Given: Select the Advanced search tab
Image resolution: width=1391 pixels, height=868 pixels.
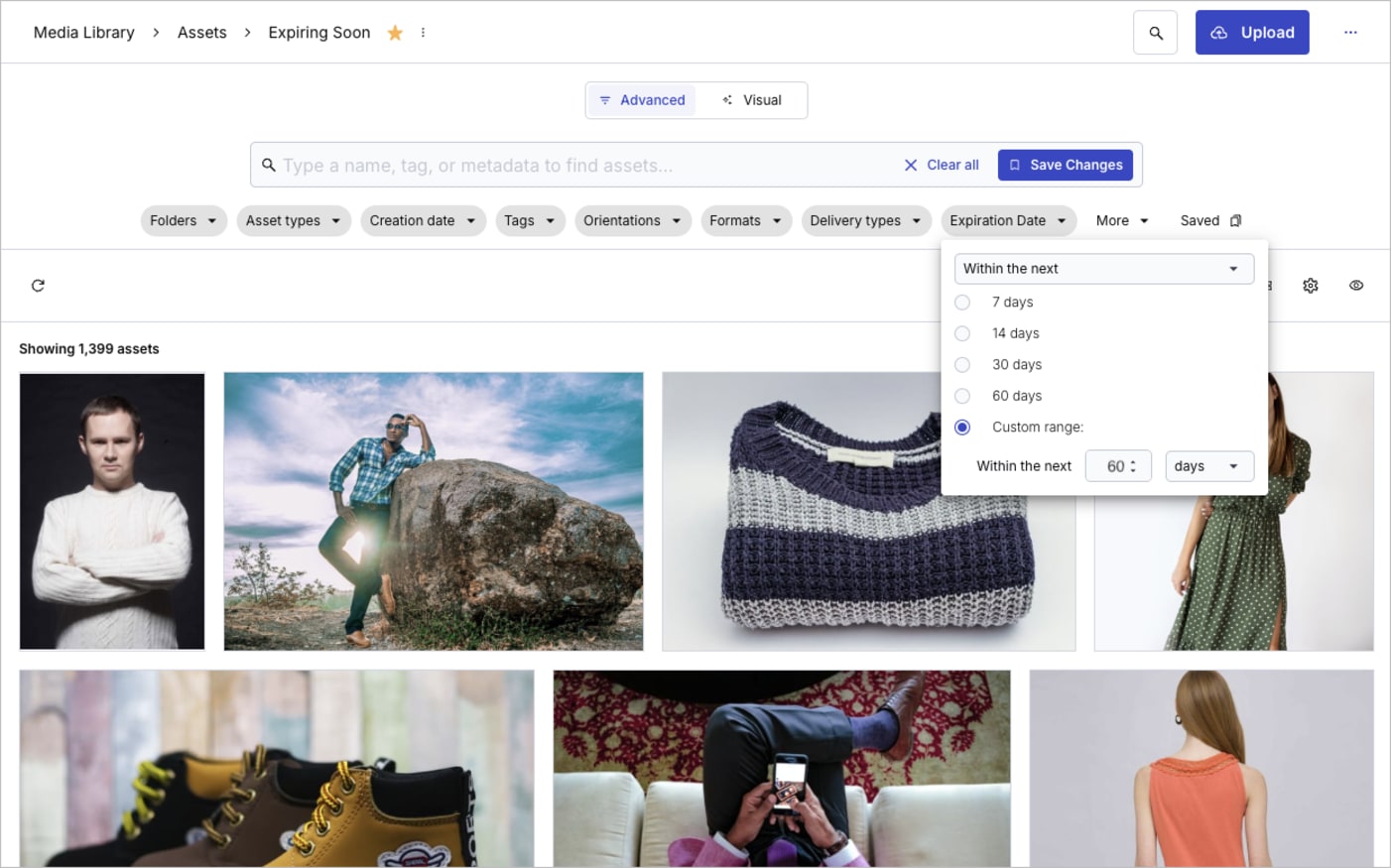Looking at the screenshot, I should [641, 99].
